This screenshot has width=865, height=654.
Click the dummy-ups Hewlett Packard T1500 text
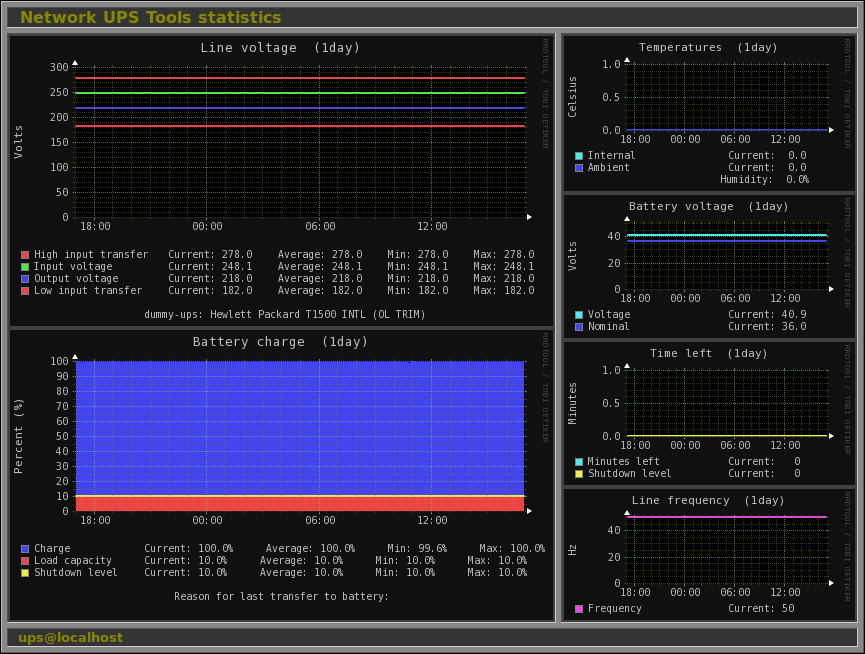click(285, 314)
